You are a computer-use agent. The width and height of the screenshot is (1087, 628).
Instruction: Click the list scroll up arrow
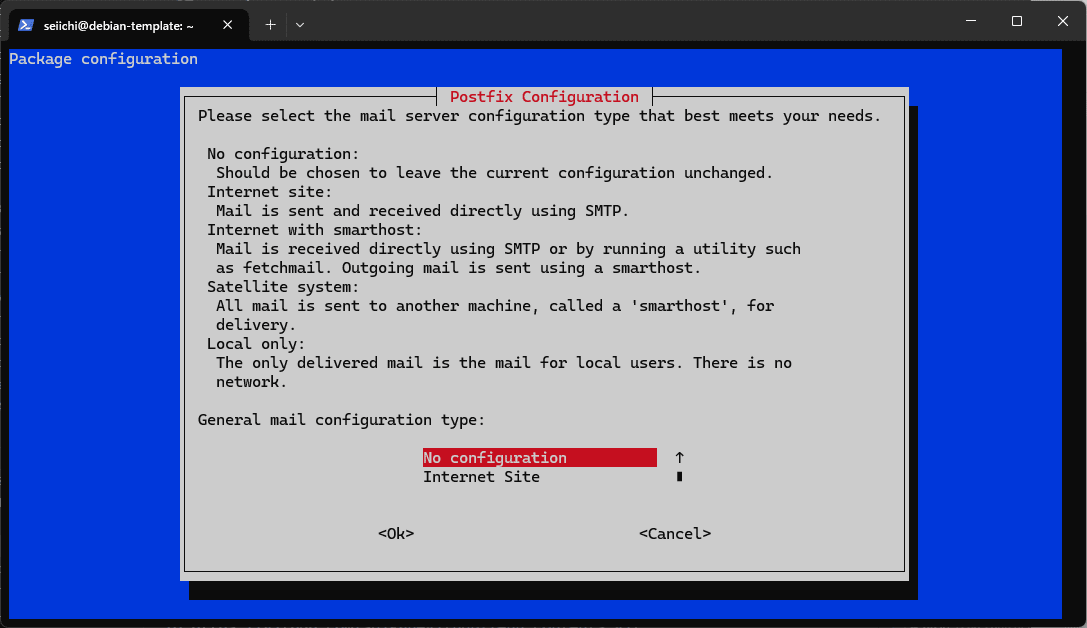(x=679, y=457)
